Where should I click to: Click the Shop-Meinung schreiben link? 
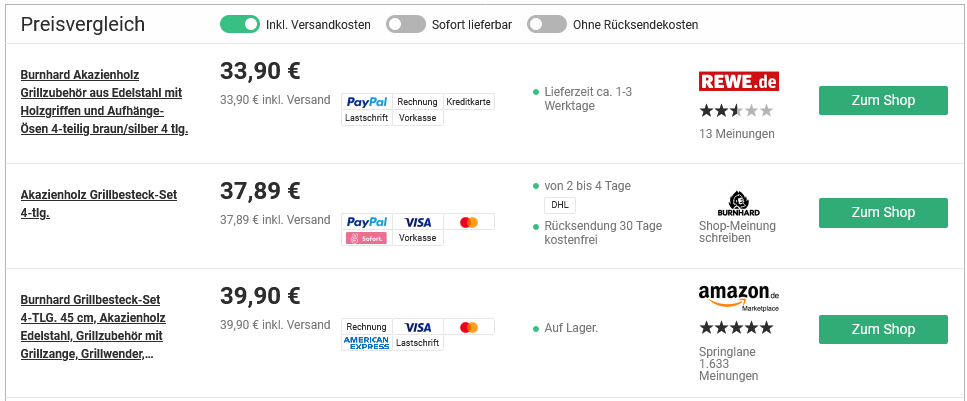737,232
